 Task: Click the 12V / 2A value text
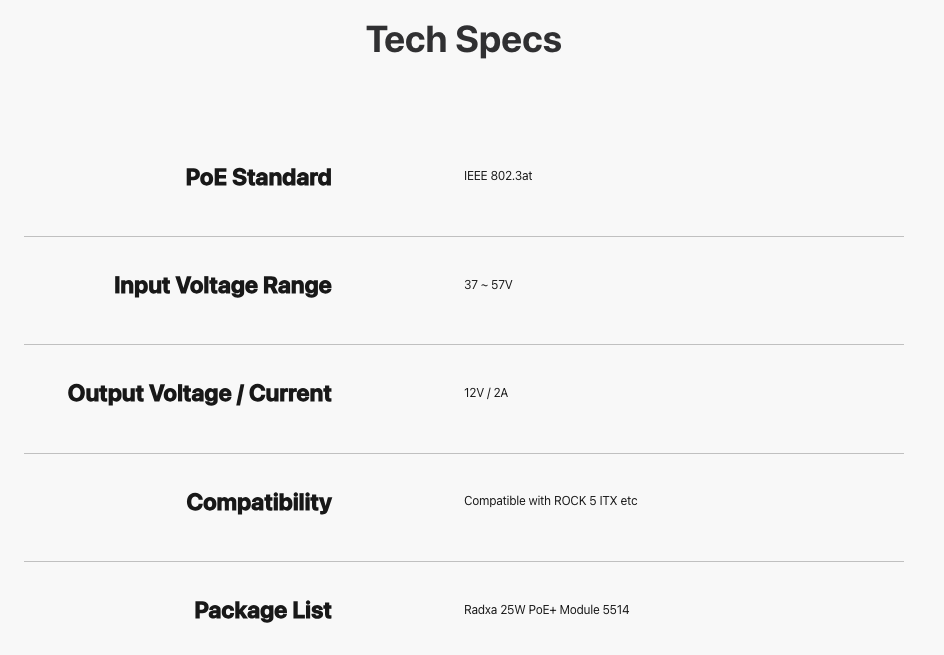click(x=486, y=393)
